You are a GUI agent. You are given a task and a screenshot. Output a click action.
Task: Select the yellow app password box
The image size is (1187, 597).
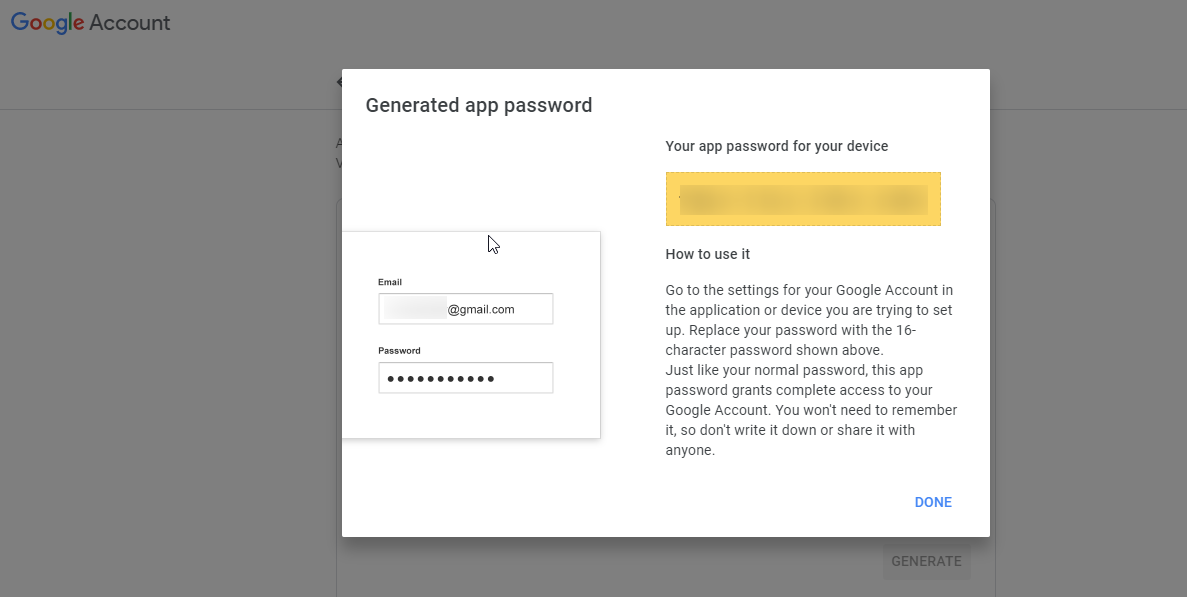pyautogui.click(x=803, y=199)
